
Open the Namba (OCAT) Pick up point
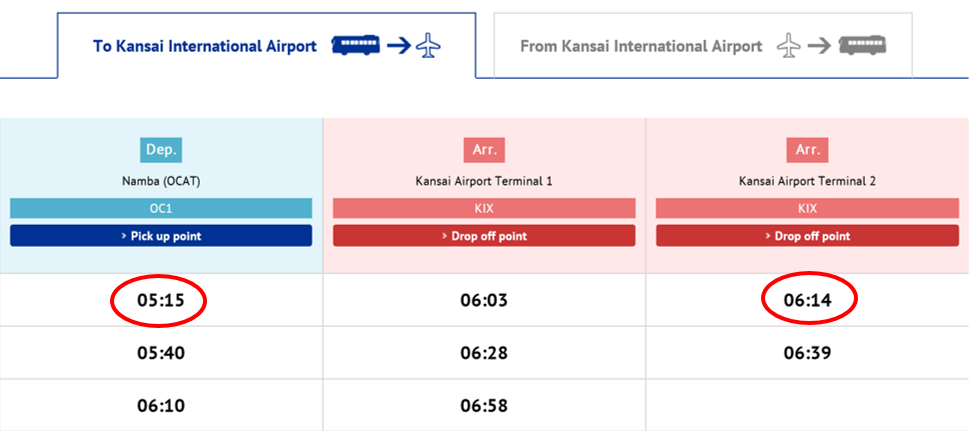[161, 236]
